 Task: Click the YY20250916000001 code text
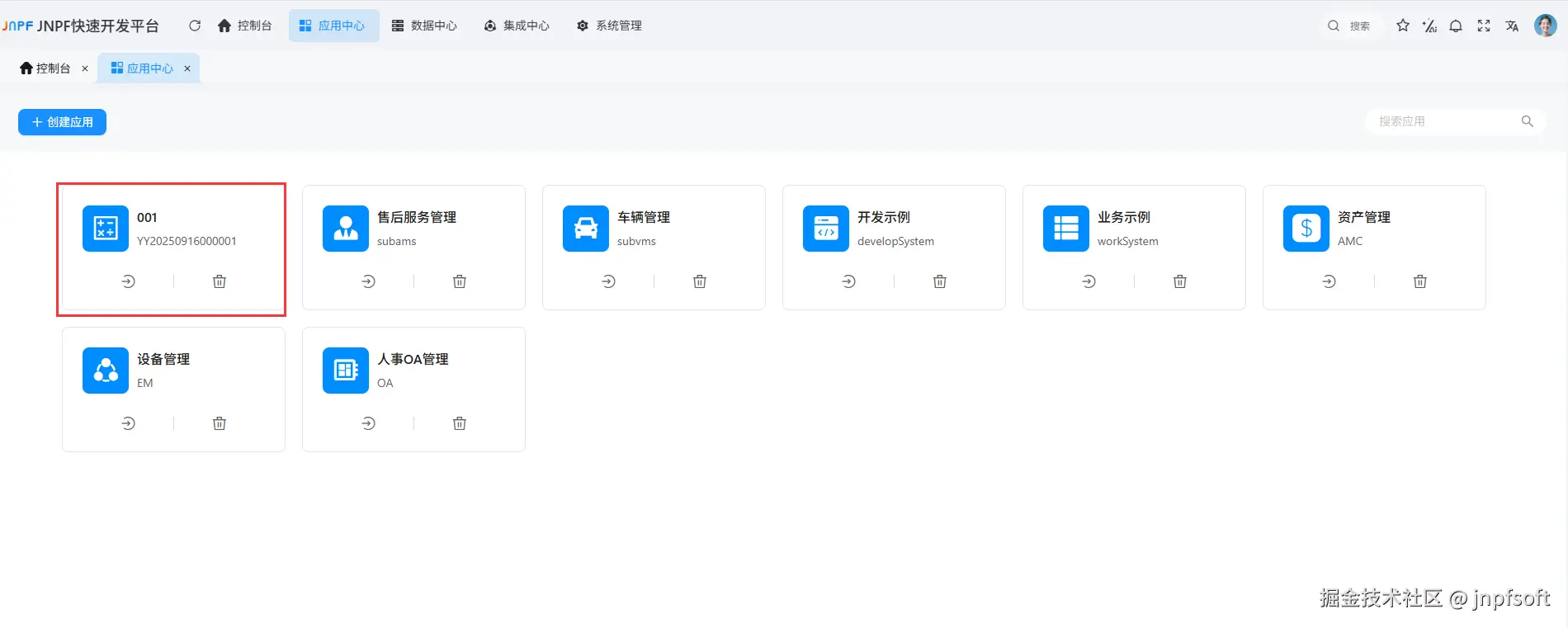187,241
